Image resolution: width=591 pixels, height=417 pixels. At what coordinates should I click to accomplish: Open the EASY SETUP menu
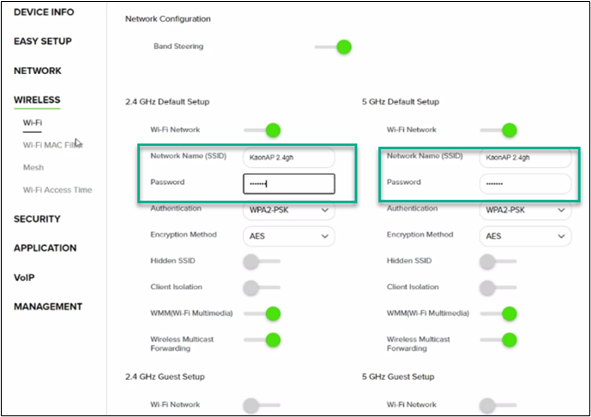point(43,41)
